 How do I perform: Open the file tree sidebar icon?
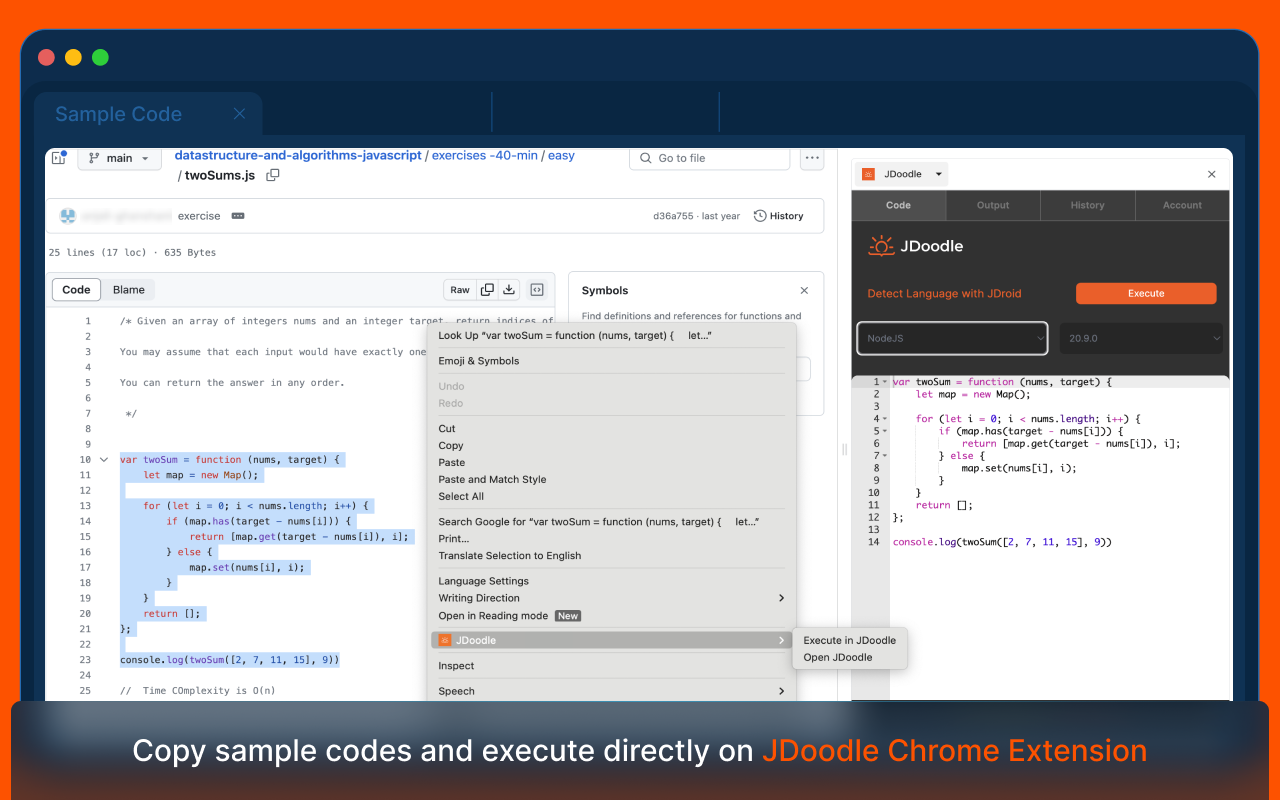58,158
